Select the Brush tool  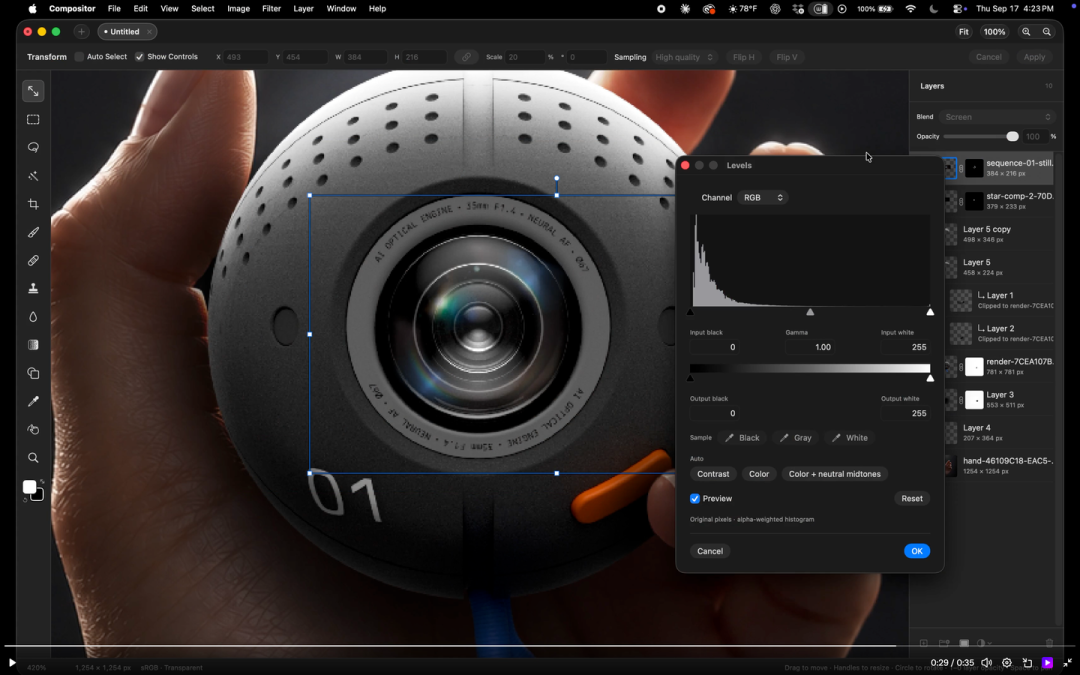pos(33,232)
